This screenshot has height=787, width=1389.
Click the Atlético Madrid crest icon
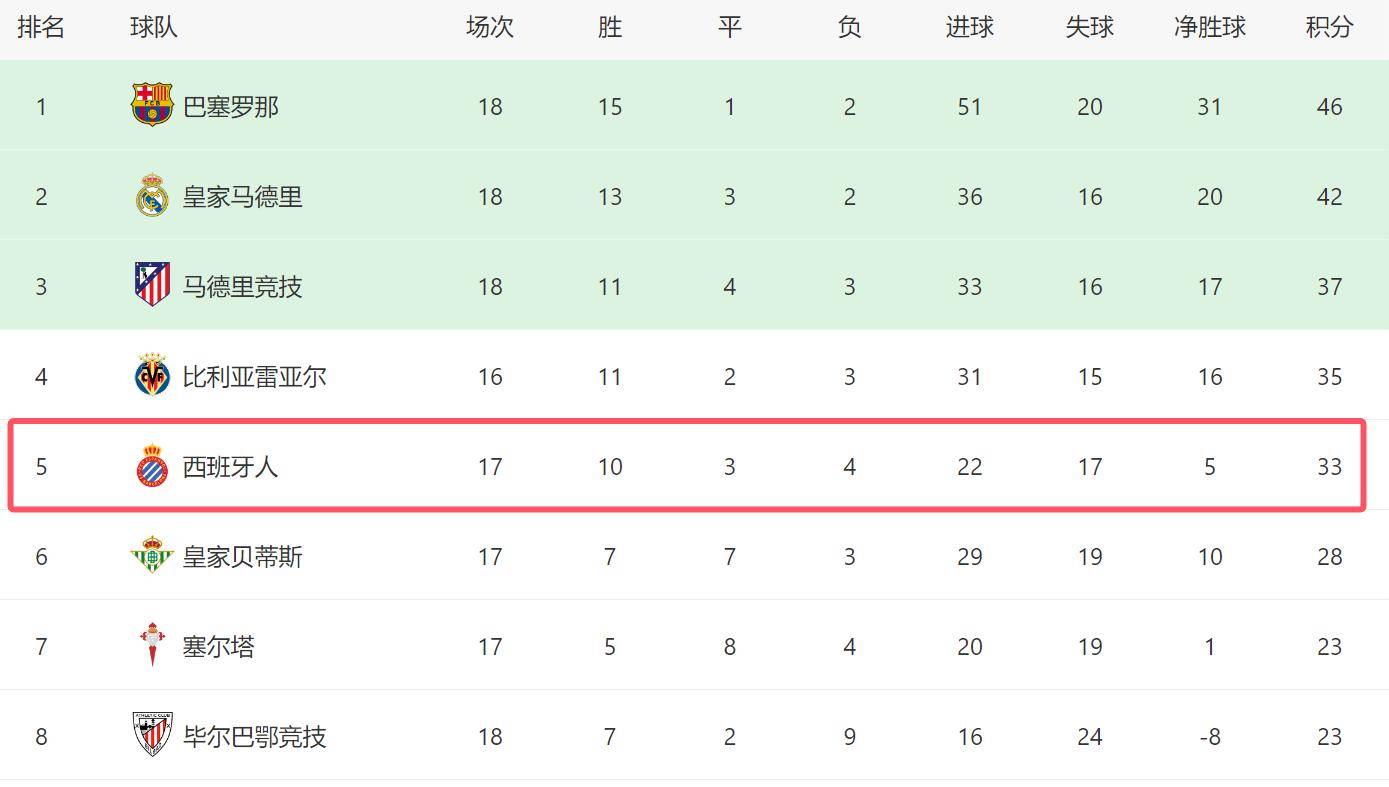point(152,285)
